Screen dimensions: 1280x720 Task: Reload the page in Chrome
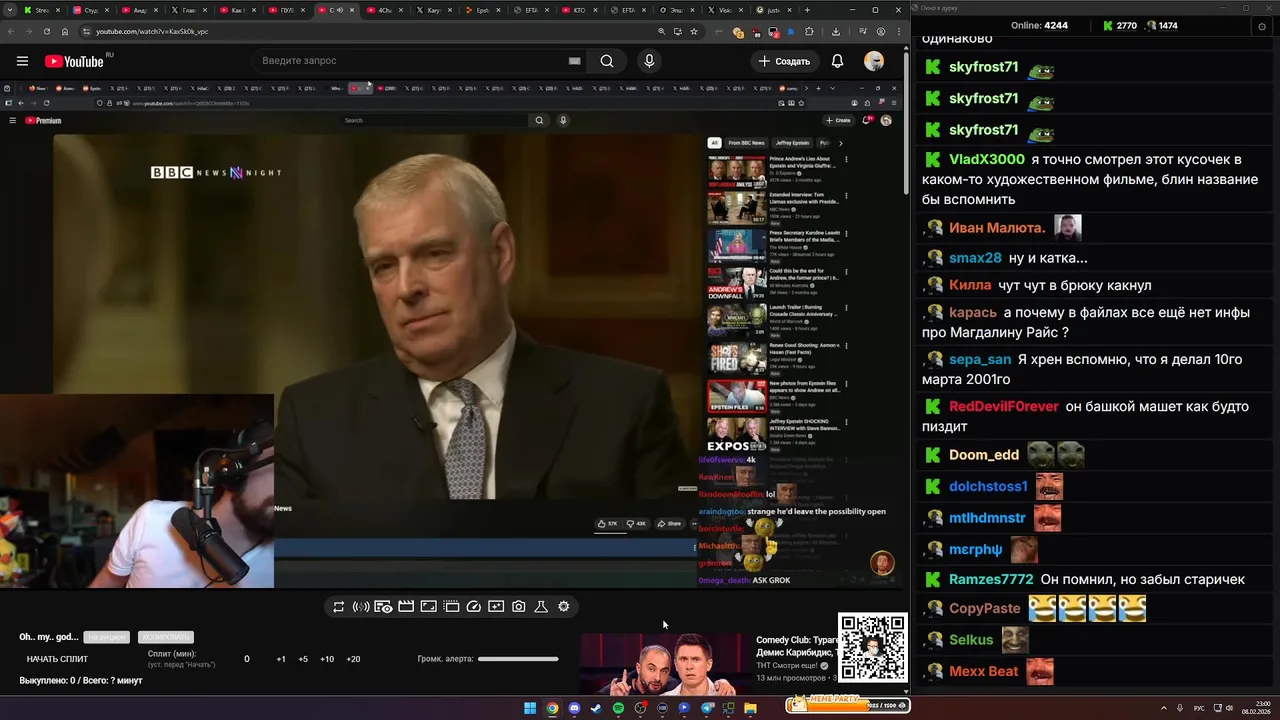[x=48, y=32]
